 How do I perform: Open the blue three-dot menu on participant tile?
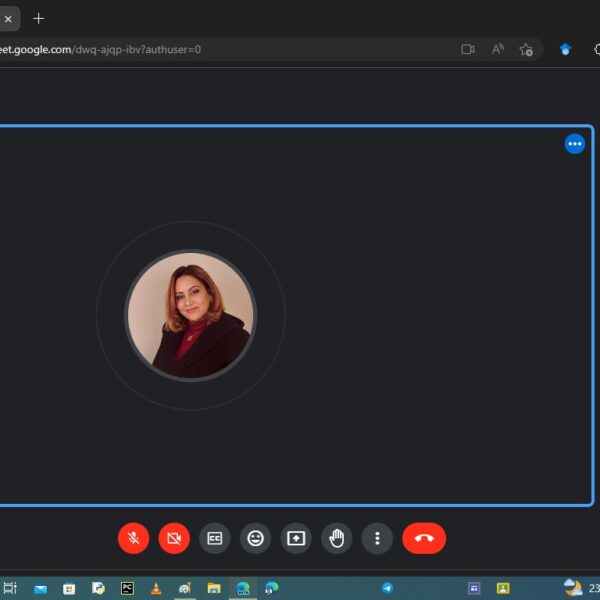(x=574, y=144)
